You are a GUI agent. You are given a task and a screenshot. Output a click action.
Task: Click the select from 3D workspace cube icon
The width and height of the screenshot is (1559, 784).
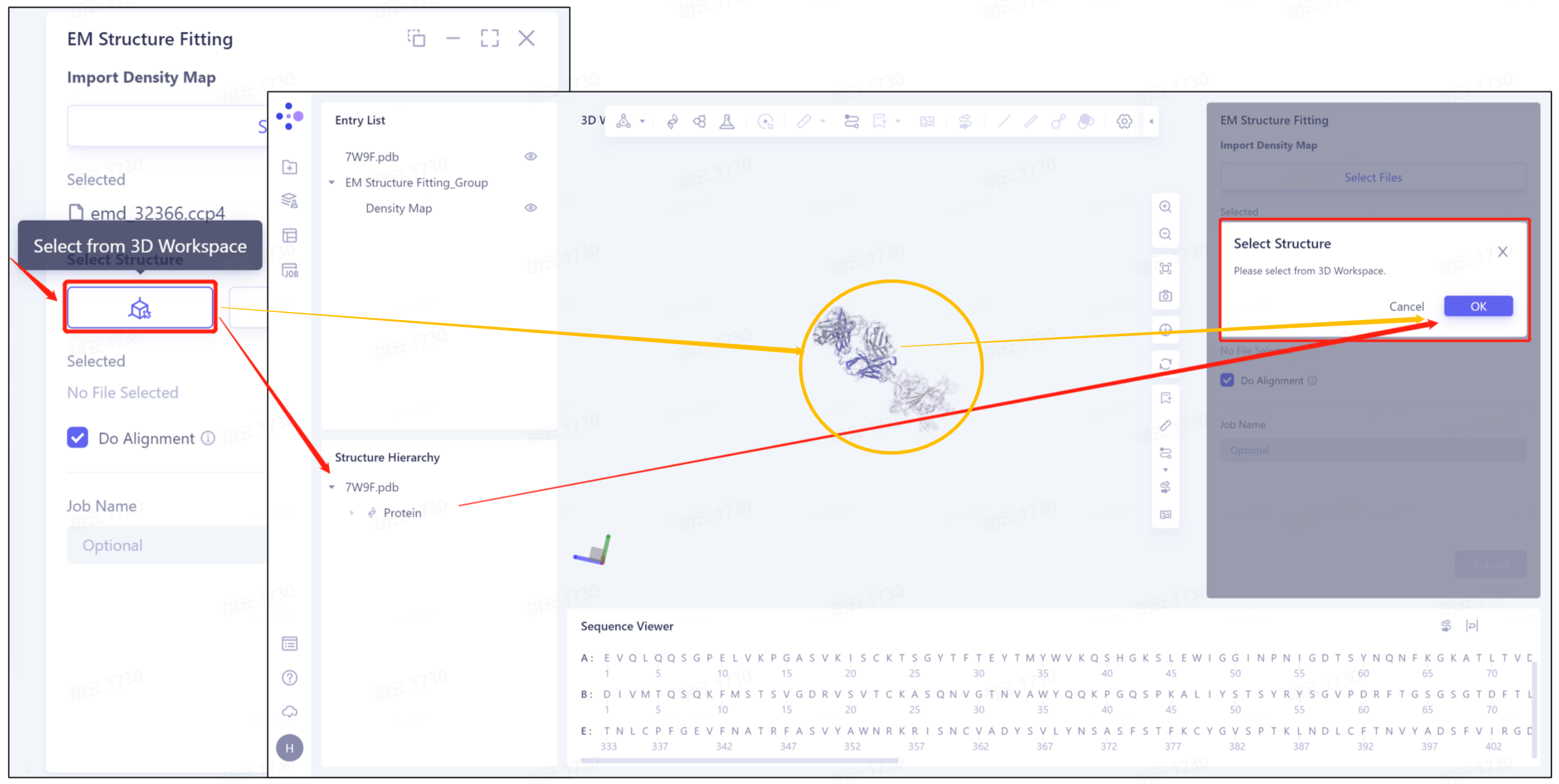(x=140, y=308)
